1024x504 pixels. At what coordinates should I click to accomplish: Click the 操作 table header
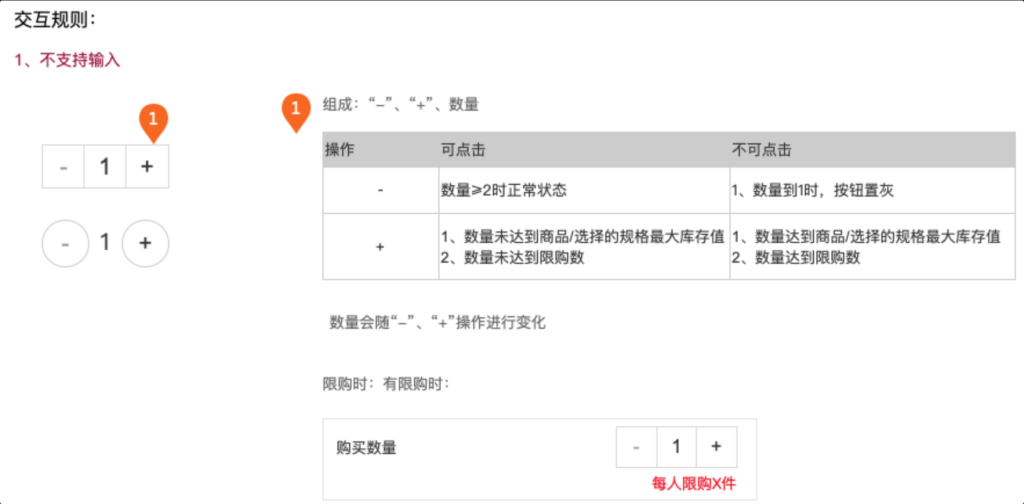[x=341, y=149]
